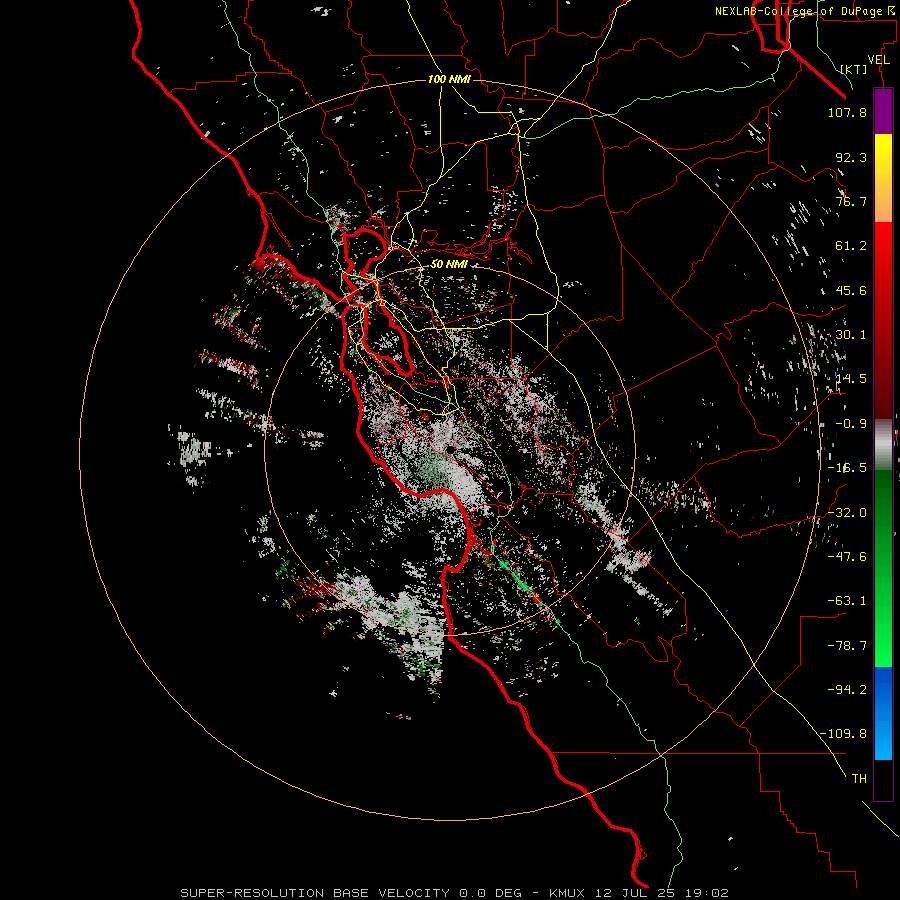Click the -47.6 velocity scale value
The height and width of the screenshot is (900, 900).
point(847,557)
